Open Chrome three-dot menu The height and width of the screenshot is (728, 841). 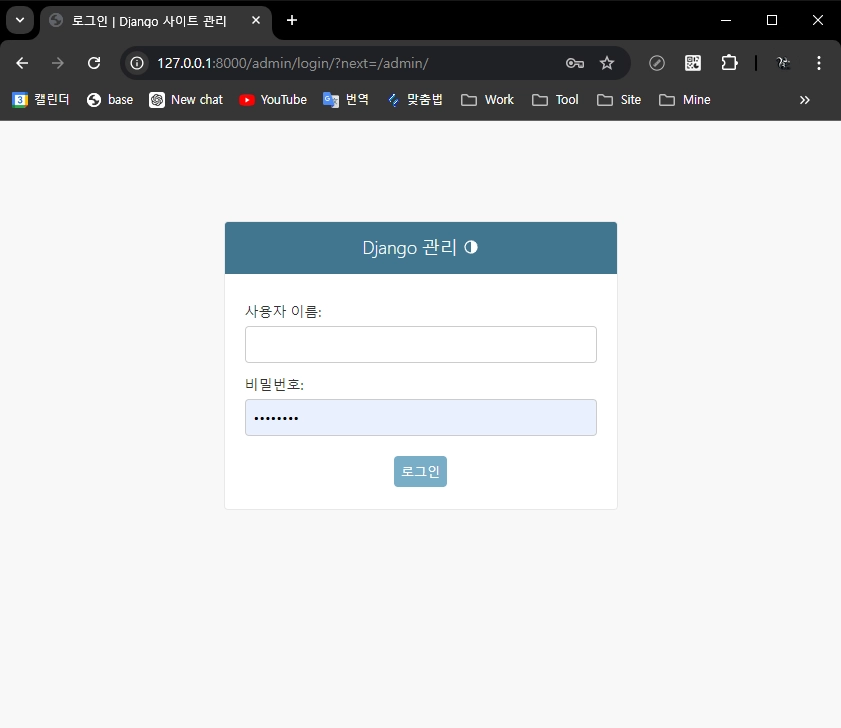coord(818,63)
